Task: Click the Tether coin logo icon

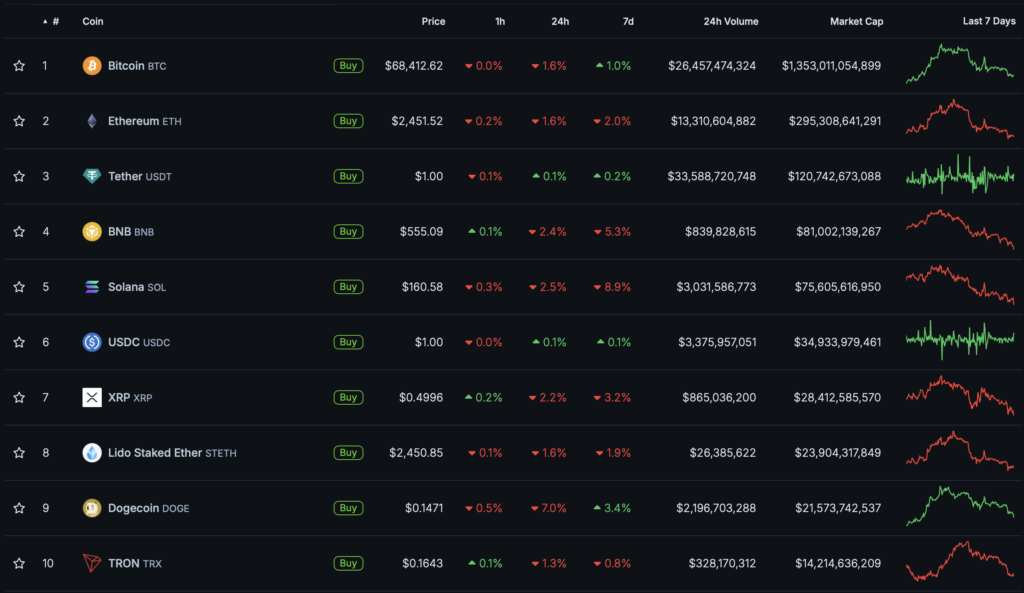Action: tap(92, 176)
